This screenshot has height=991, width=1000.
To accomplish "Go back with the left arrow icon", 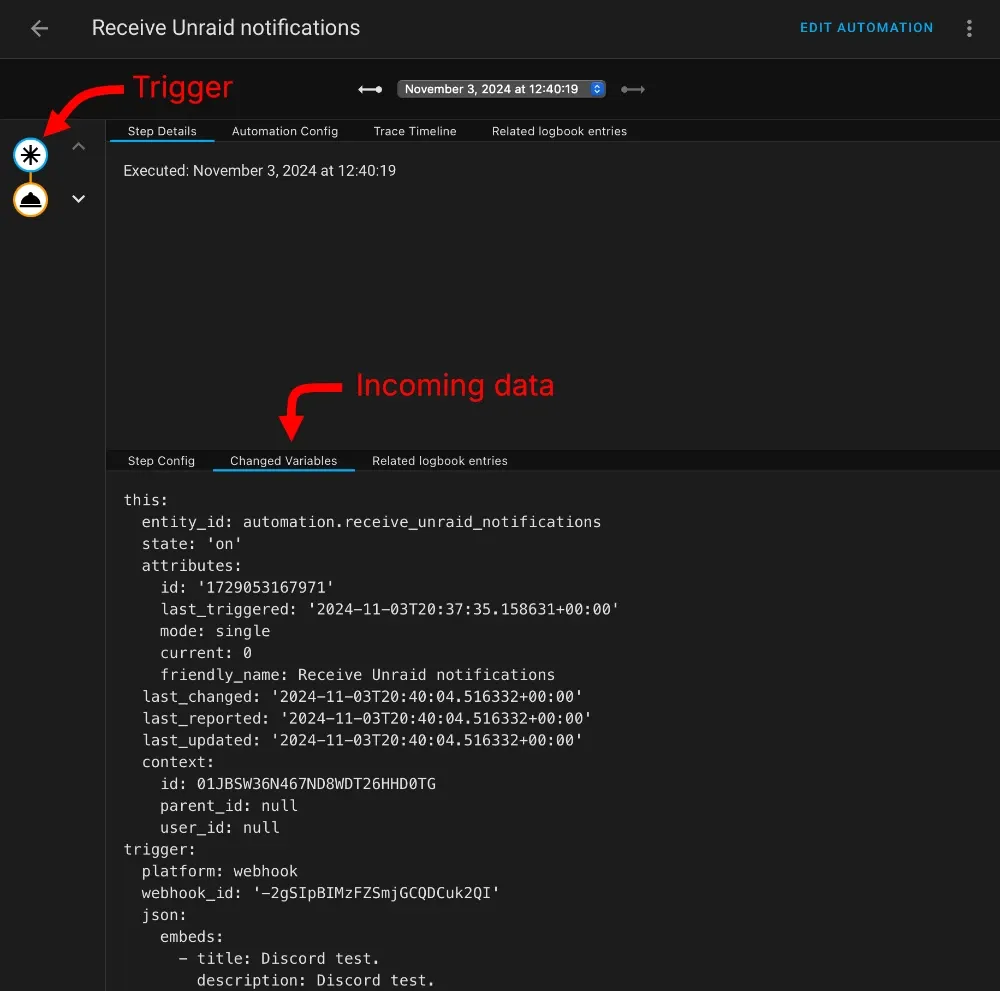I will pos(40,28).
